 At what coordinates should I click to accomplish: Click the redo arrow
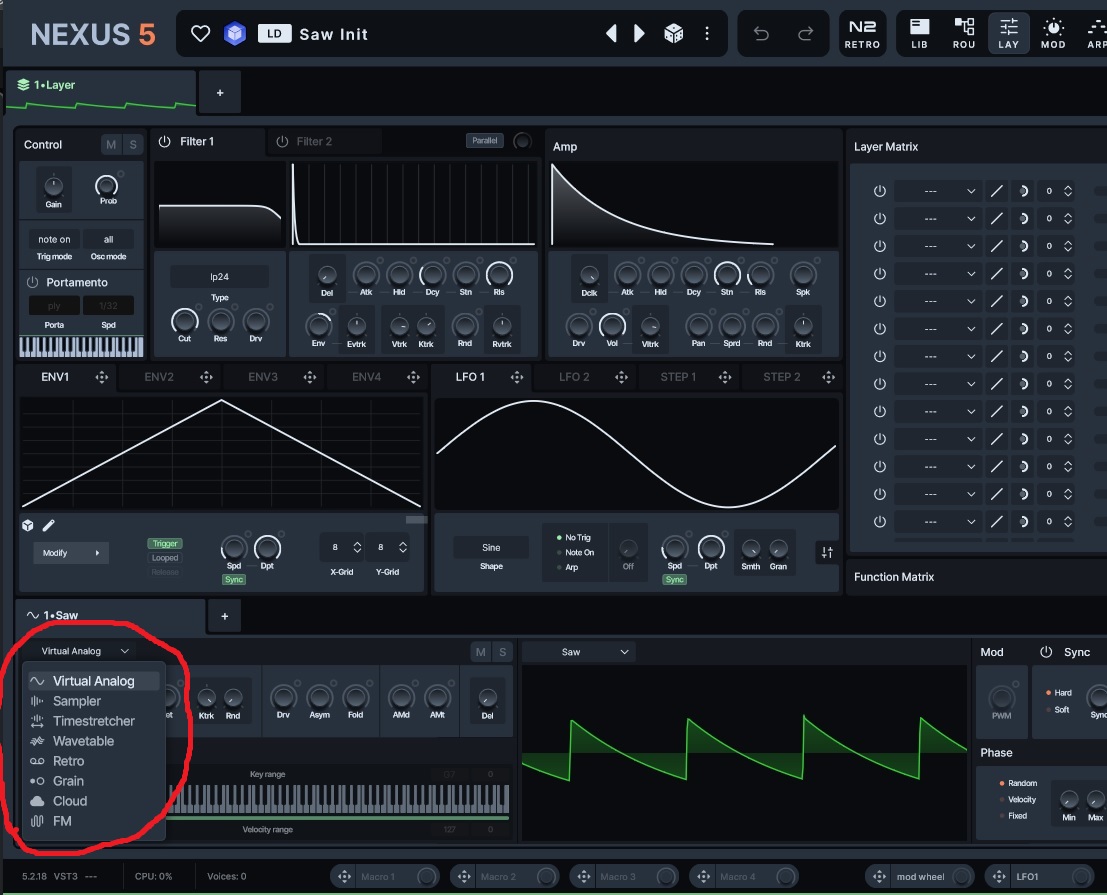[x=806, y=33]
